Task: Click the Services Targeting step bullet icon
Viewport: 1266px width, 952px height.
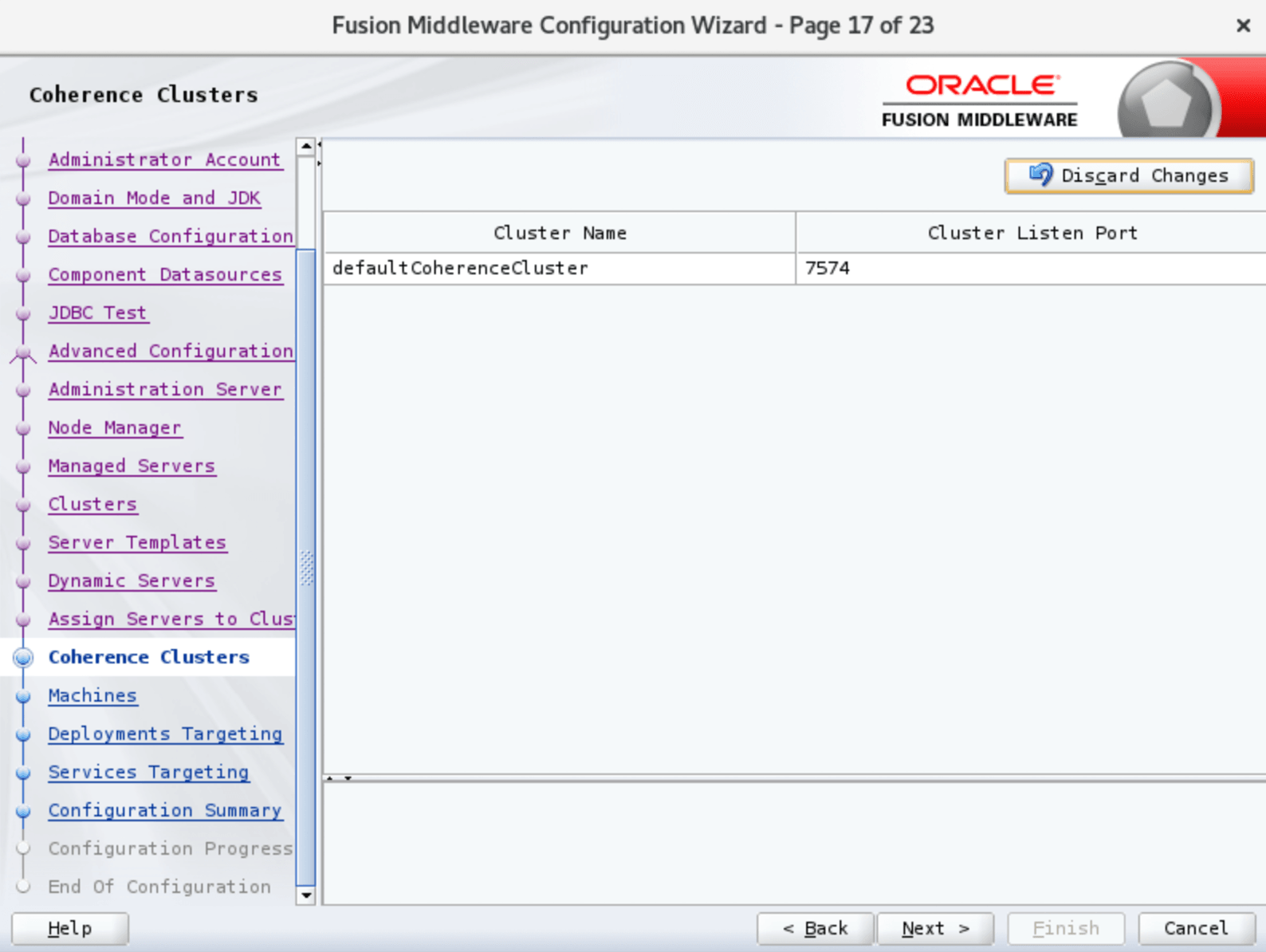Action: (x=23, y=773)
